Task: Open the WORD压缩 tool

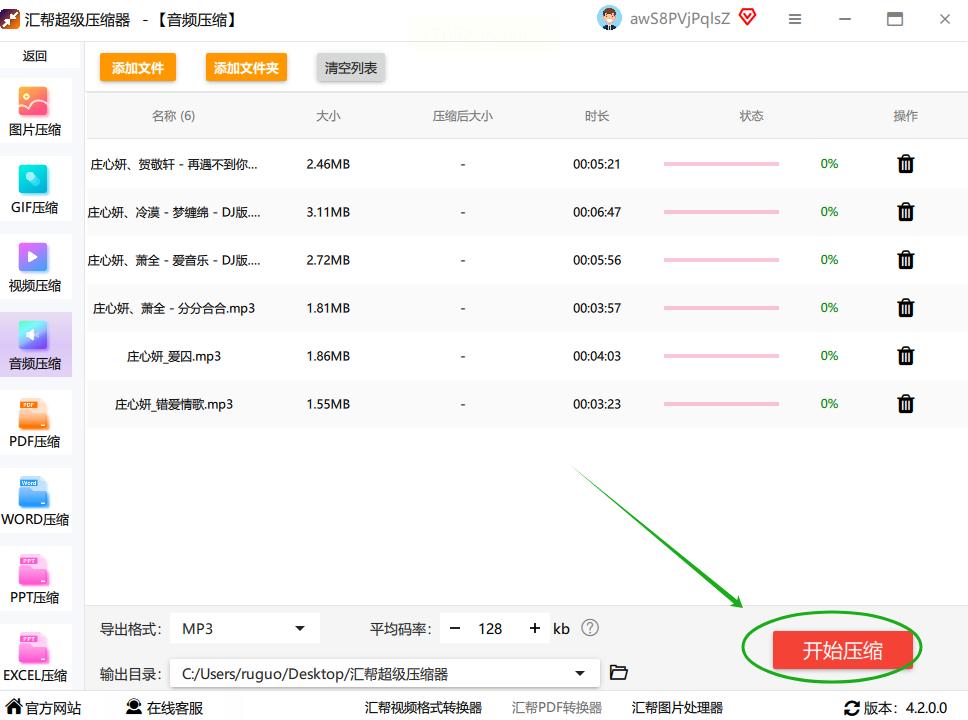Action: (35, 501)
